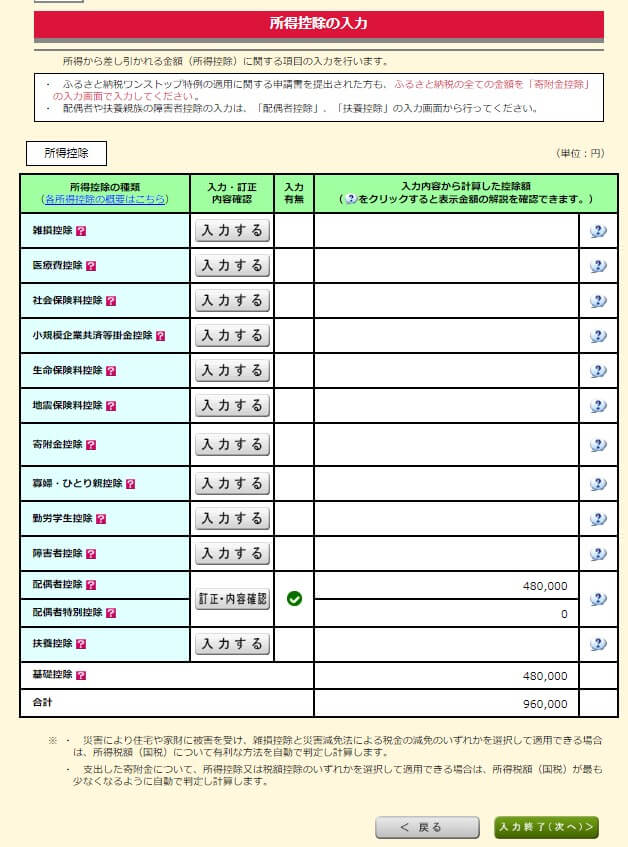Click the 訂正・内容確認 button for 配偶者控除
Image resolution: width=628 pixels, height=847 pixels.
pos(232,599)
